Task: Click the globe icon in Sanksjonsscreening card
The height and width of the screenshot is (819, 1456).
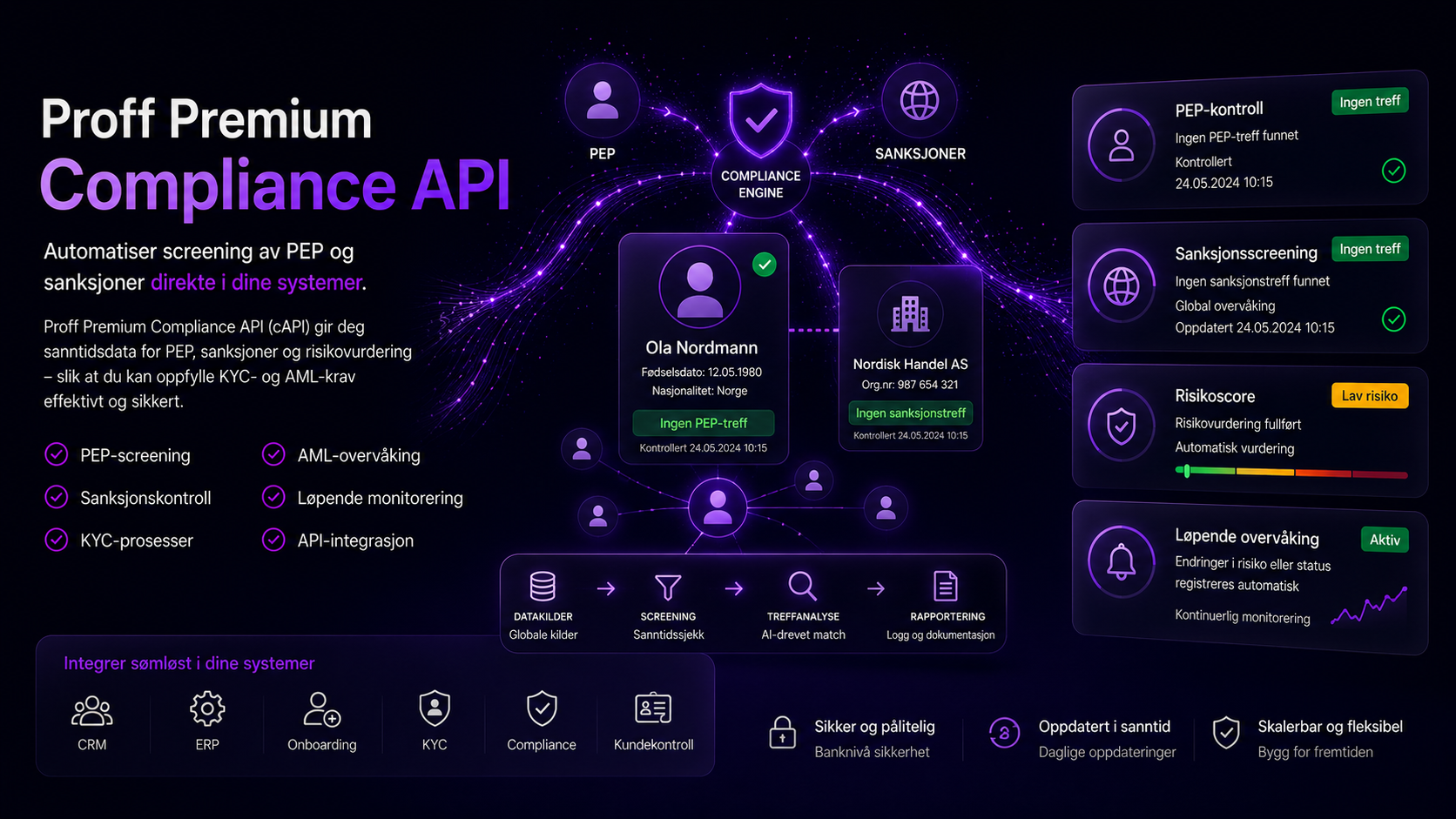Action: pos(1122,285)
